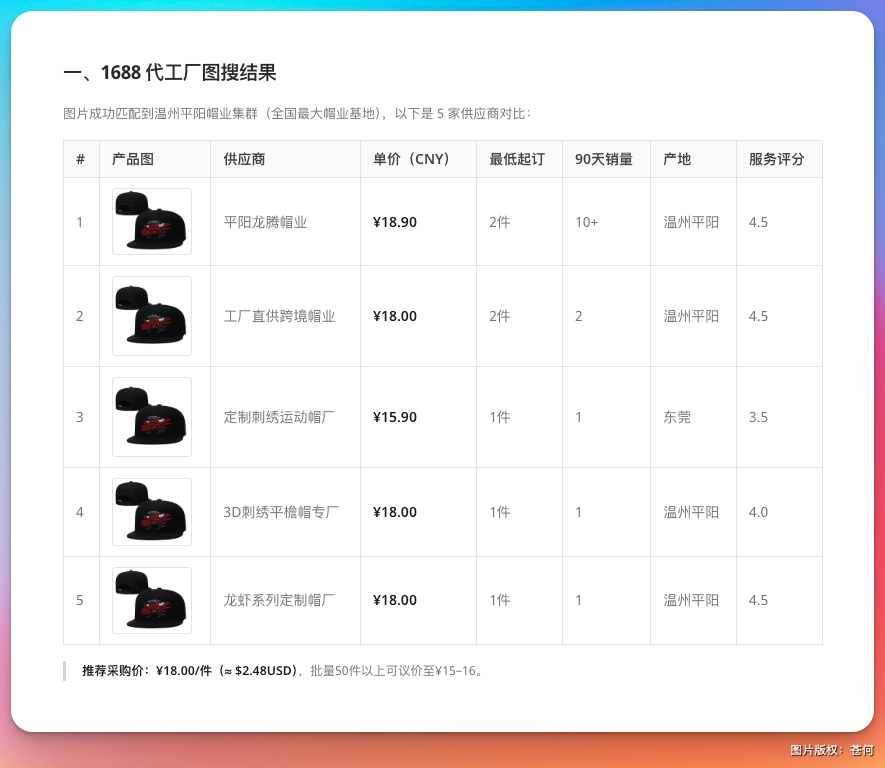Select the 东莞 origin cell

pos(677,417)
